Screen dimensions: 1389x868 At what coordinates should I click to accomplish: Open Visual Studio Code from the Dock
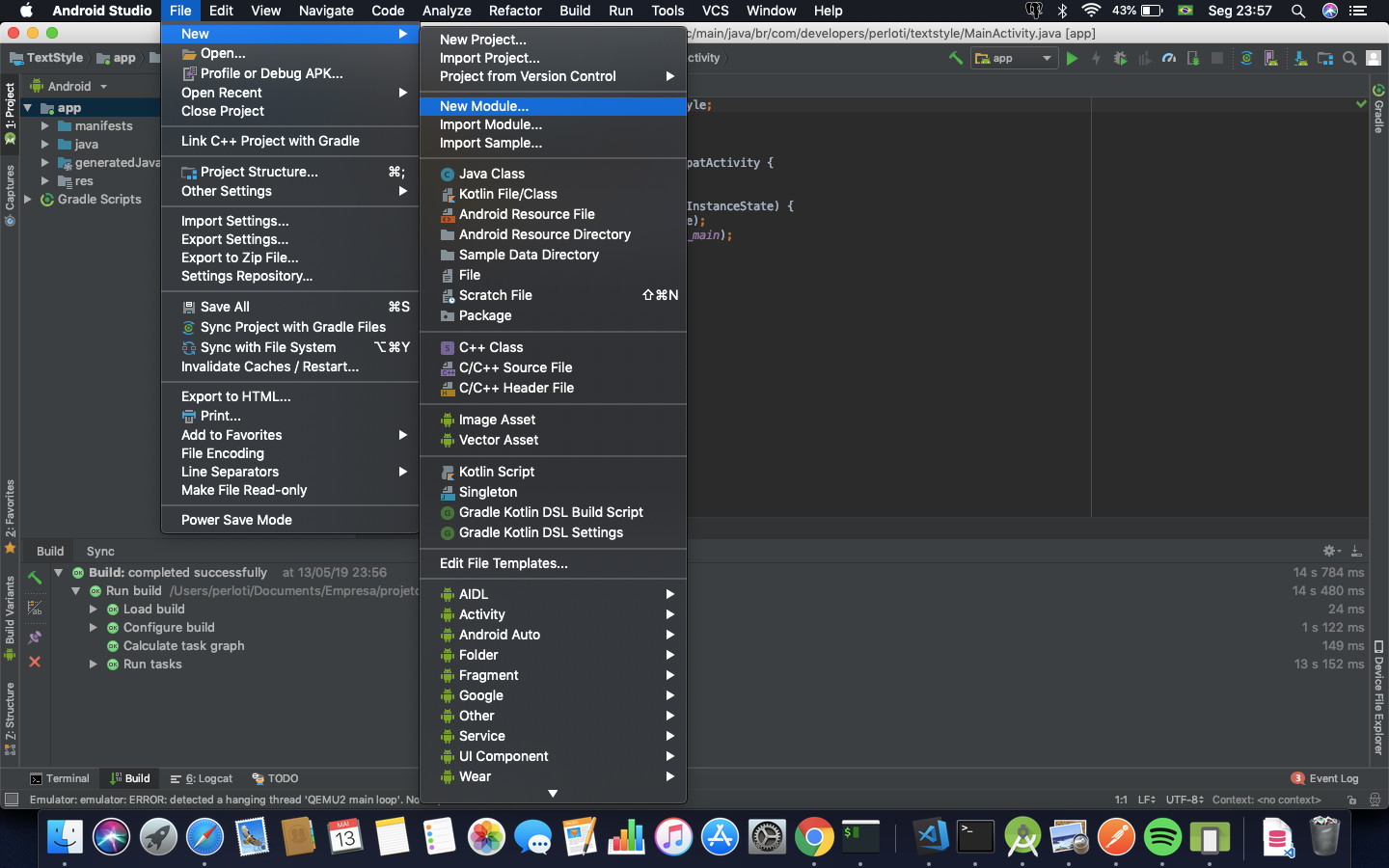coord(931,836)
